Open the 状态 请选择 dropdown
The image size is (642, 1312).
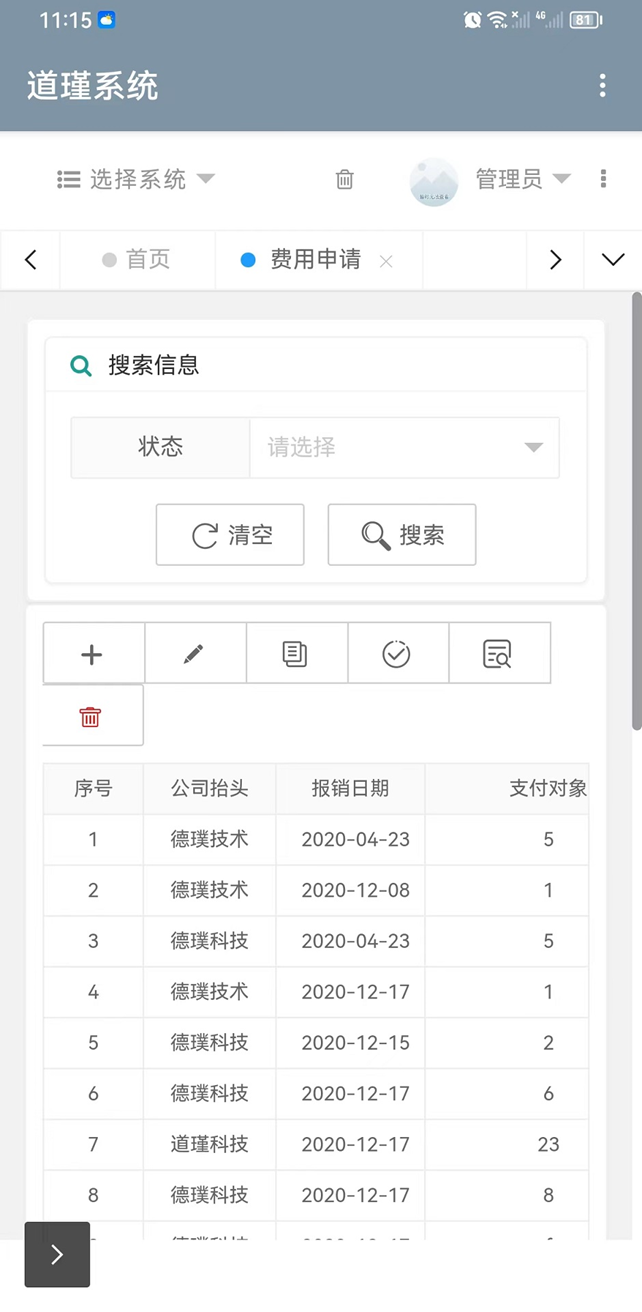[403, 447]
